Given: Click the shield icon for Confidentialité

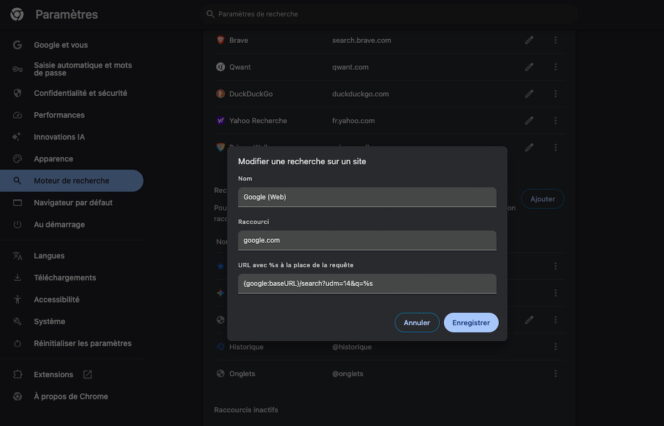Looking at the screenshot, I should [17, 93].
